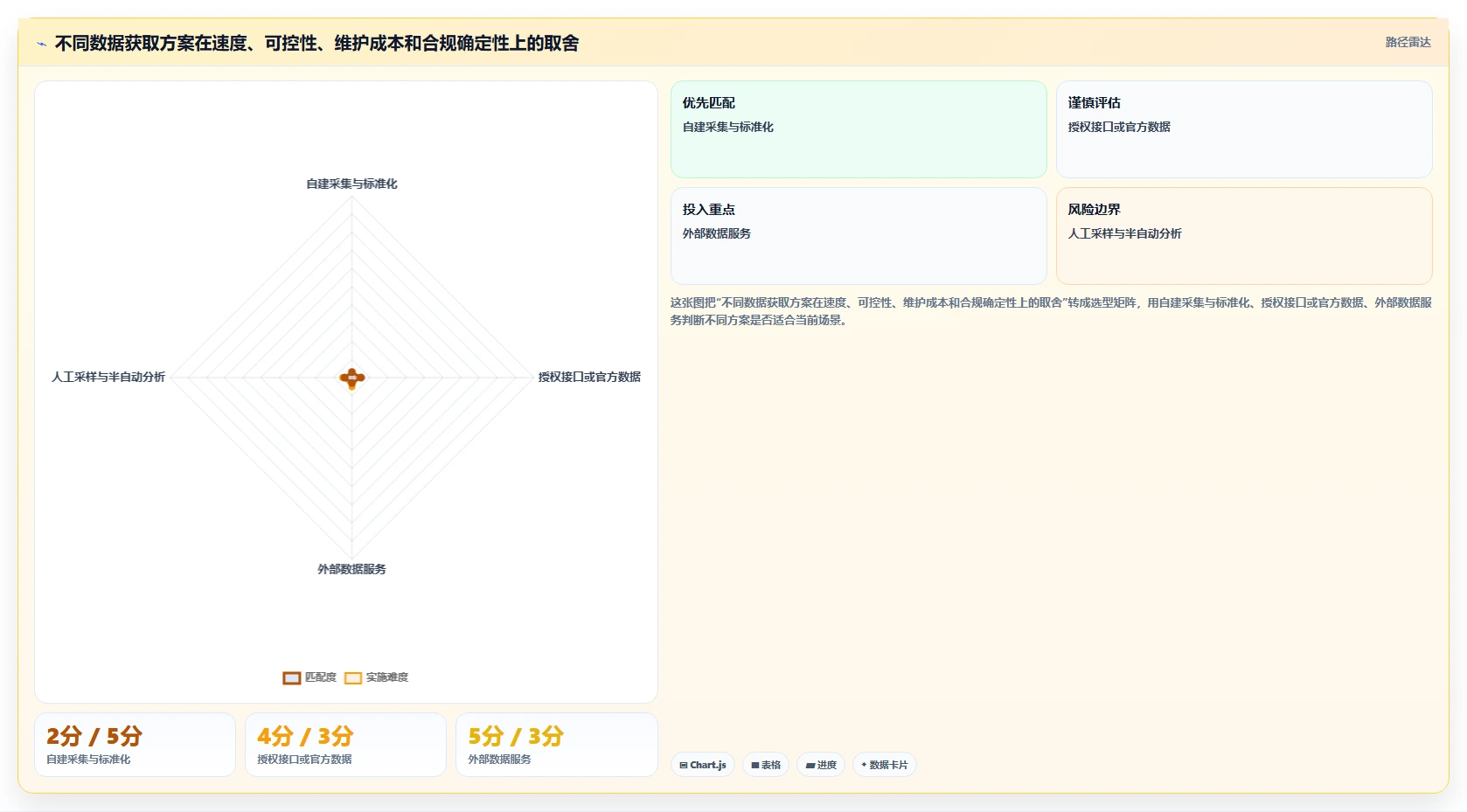Click the 路径雷达 label in the header
The width and height of the screenshot is (1467, 812).
tap(1408, 42)
